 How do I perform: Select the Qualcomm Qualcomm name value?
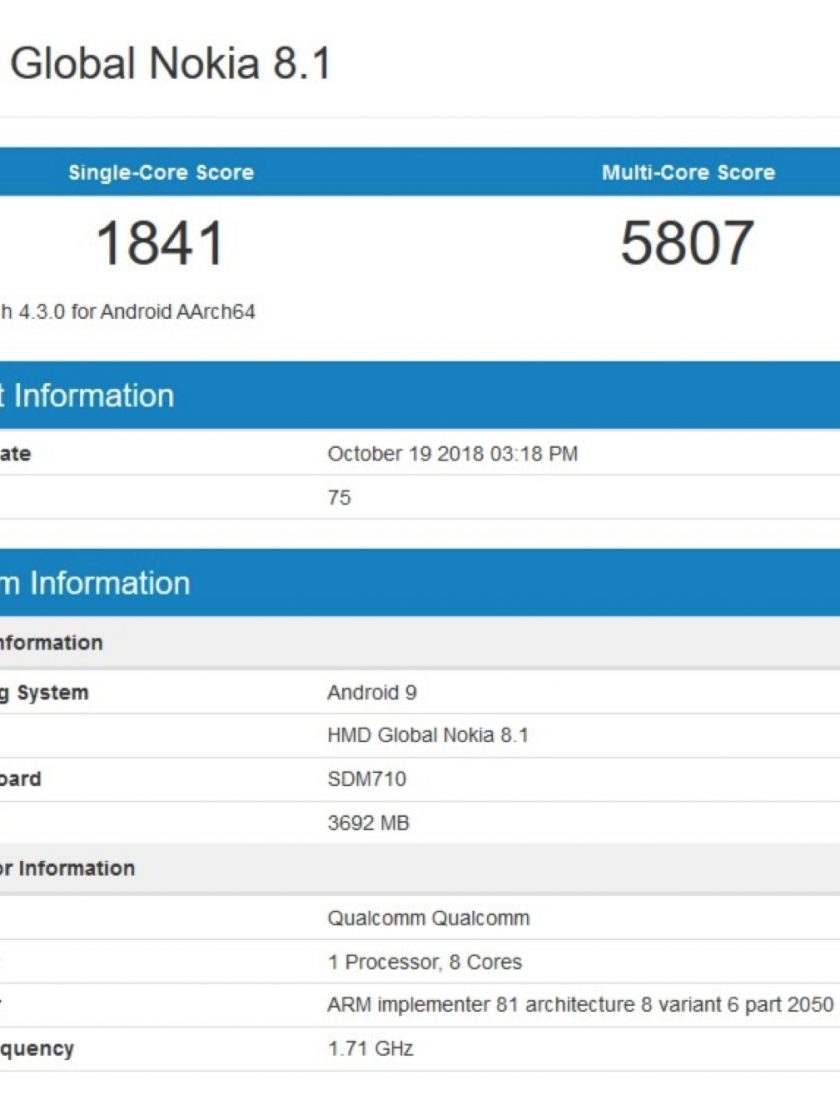tap(428, 918)
